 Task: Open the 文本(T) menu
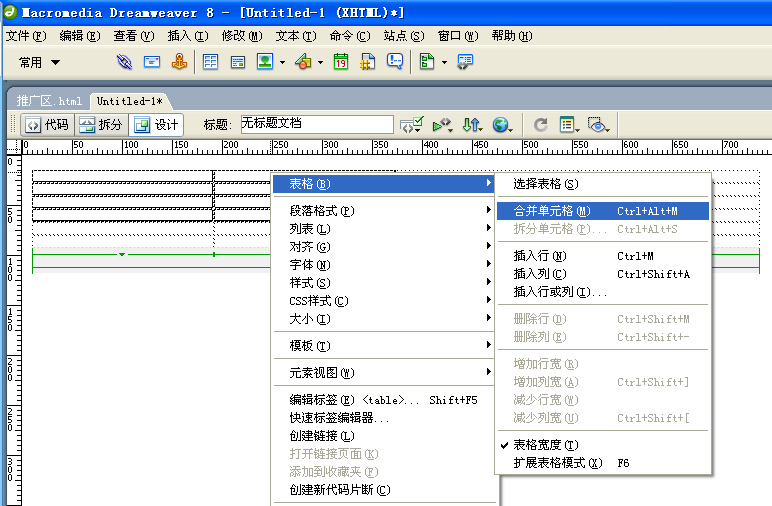296,36
